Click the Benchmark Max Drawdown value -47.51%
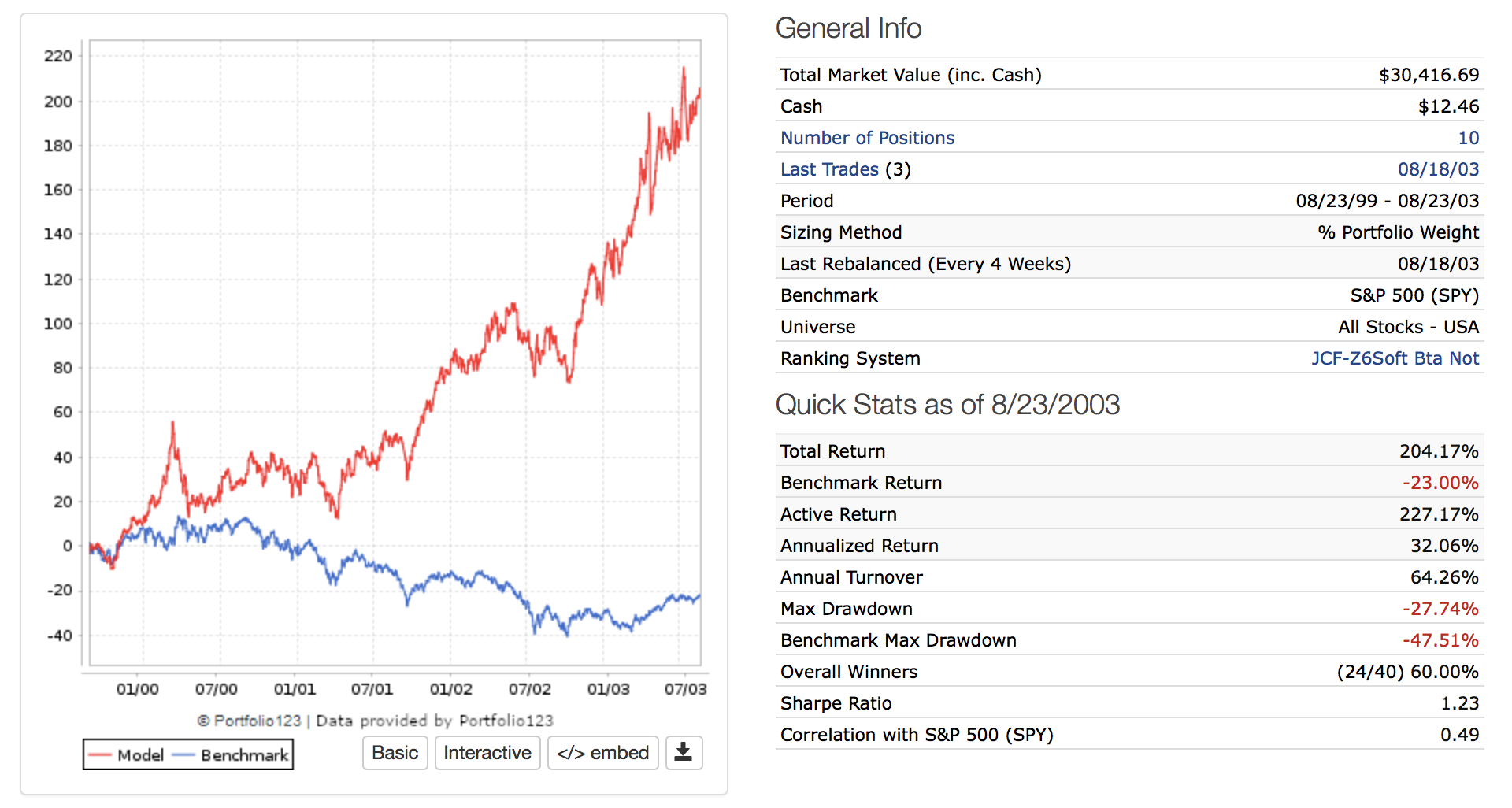Screen dimensions: 1512x808 [1440, 640]
